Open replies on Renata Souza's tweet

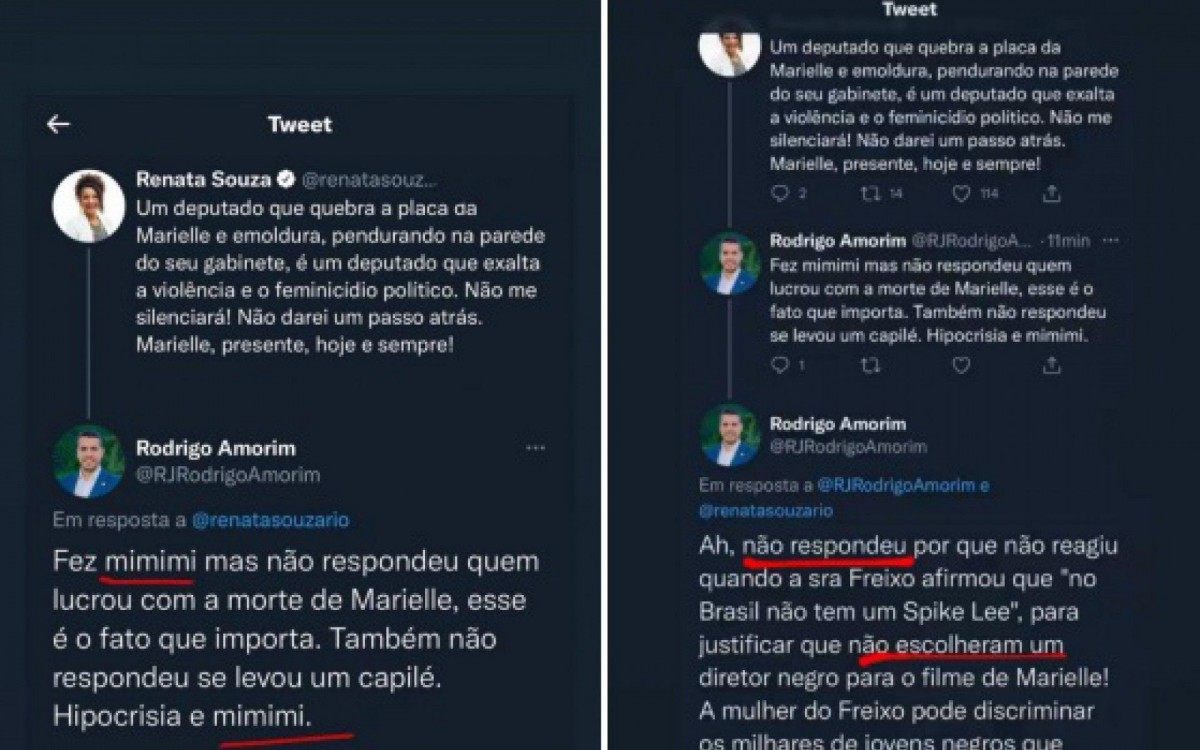[781, 191]
